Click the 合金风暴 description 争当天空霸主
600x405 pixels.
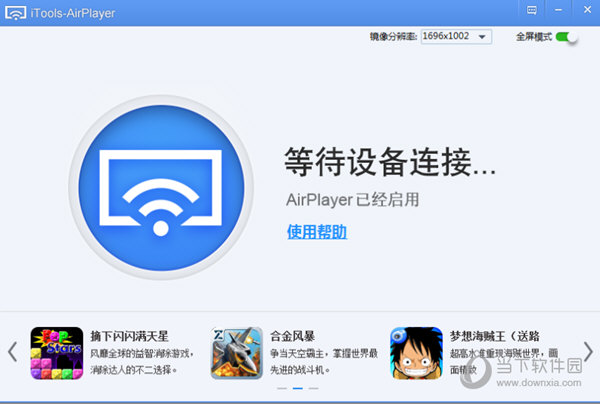coord(324,361)
